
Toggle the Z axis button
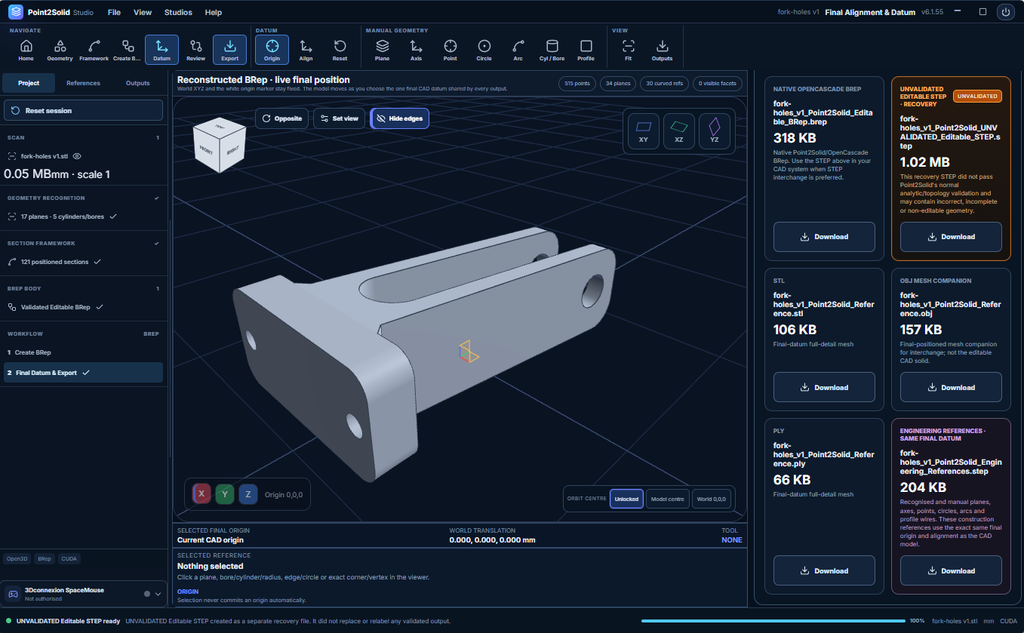pos(248,494)
